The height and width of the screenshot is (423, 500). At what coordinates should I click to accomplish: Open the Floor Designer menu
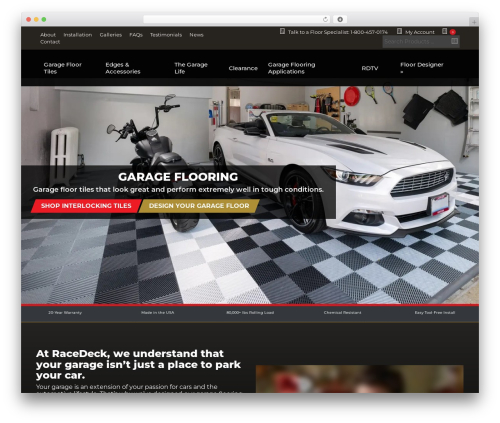422,67
